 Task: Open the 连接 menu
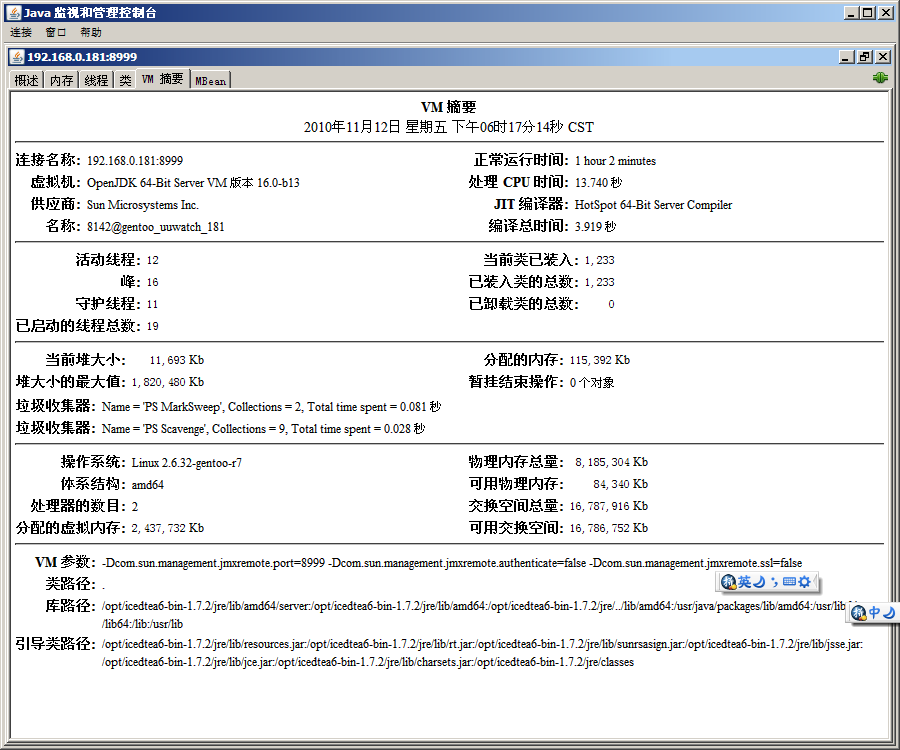pos(21,33)
